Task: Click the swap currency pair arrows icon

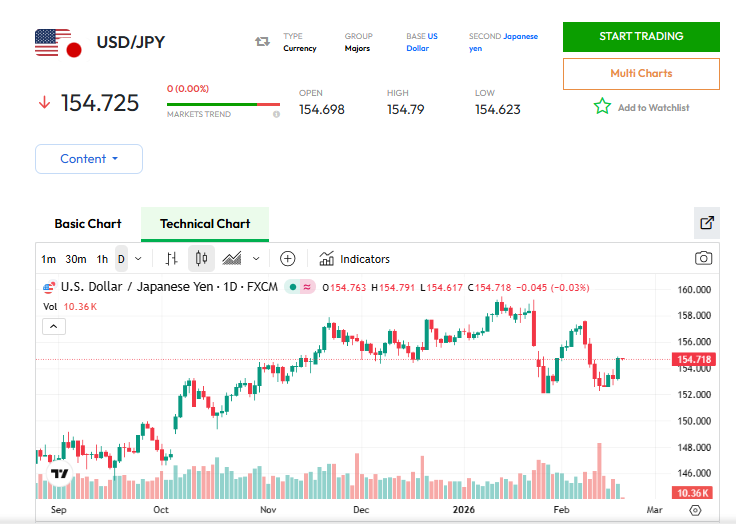Action: (263, 42)
